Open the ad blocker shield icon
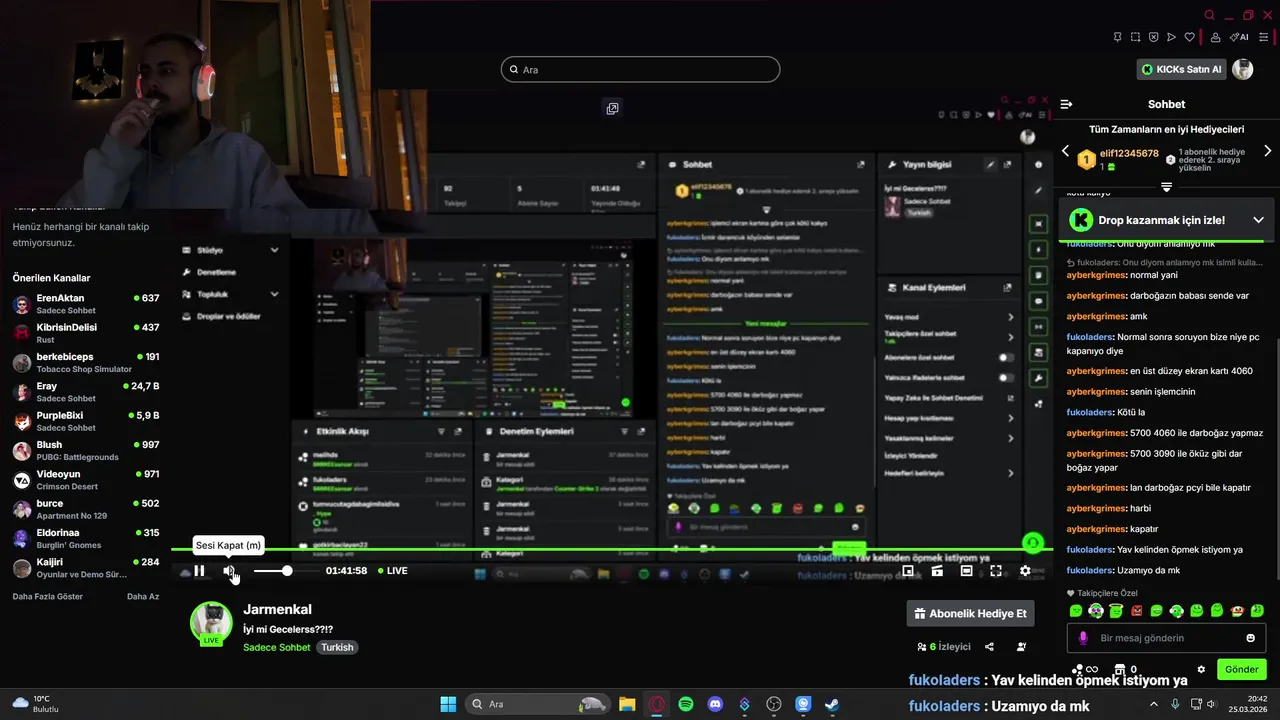The image size is (1280, 720). (x=1153, y=37)
